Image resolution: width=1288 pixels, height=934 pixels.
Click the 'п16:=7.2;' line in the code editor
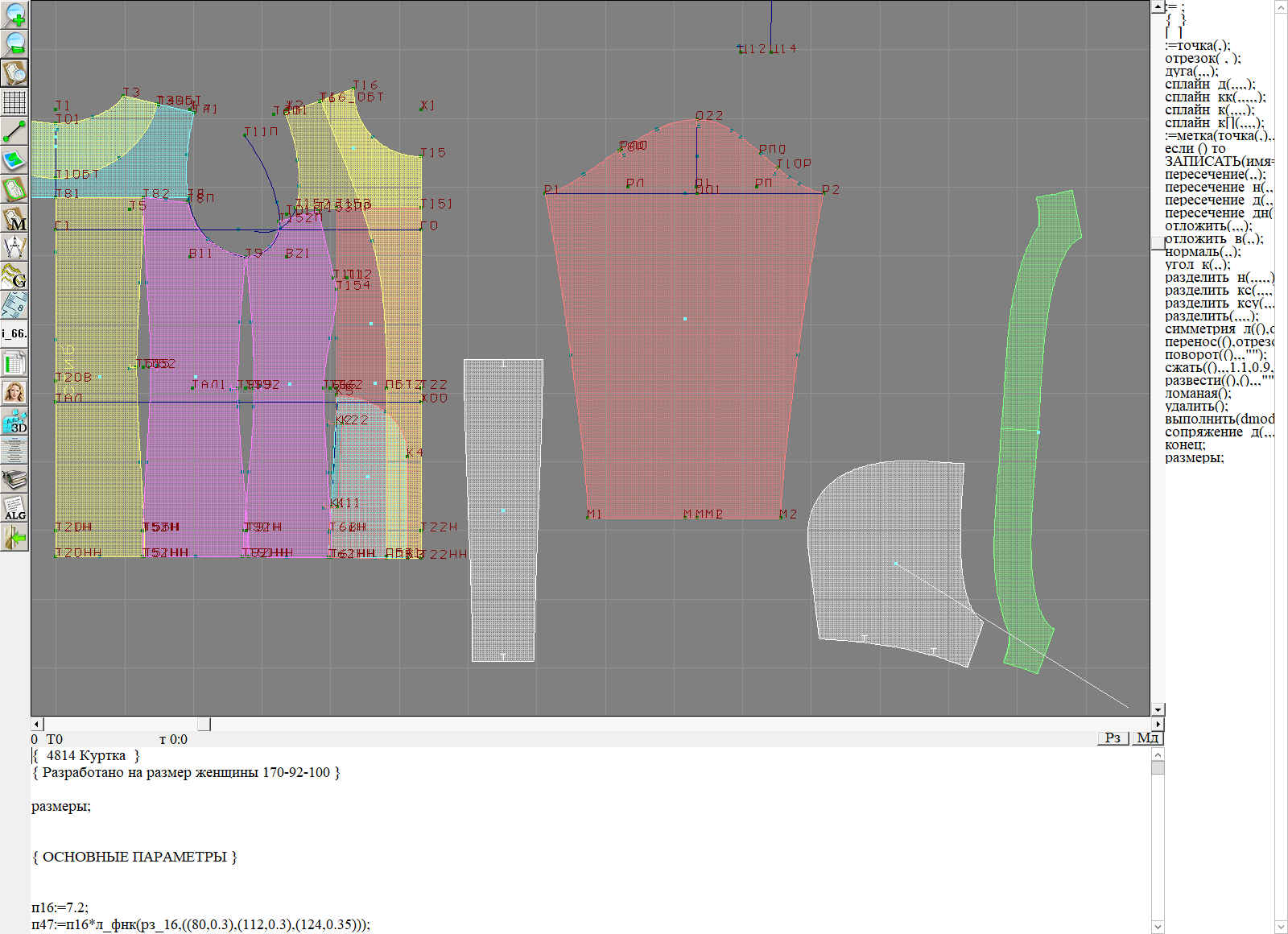click(x=60, y=907)
